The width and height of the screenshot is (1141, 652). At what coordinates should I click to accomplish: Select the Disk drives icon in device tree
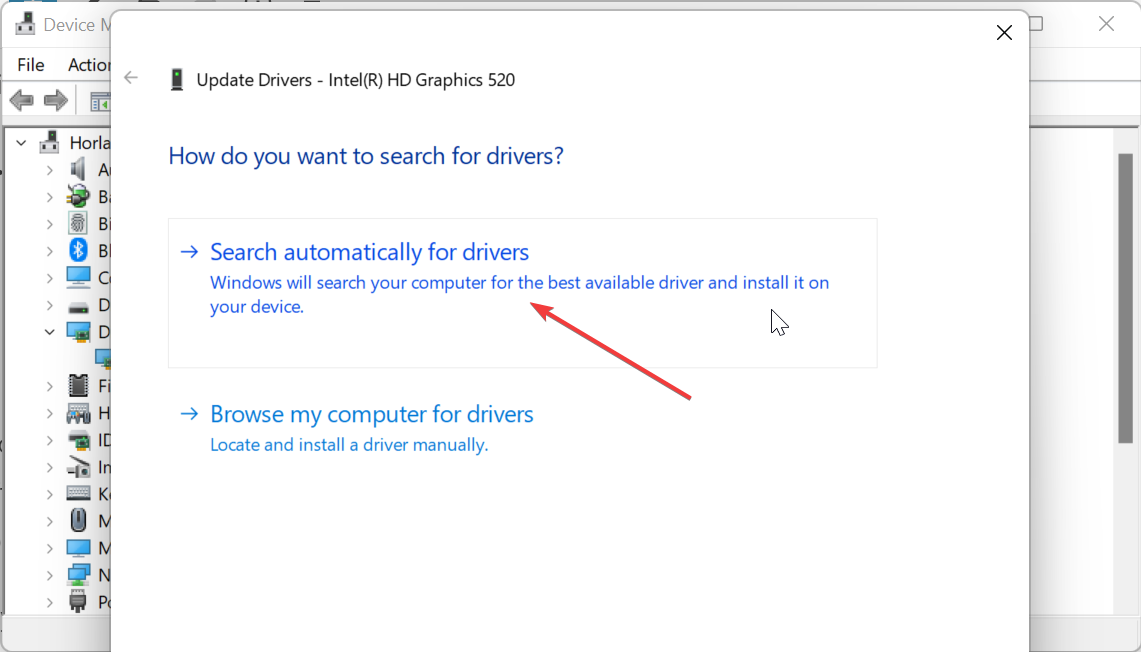[78, 306]
